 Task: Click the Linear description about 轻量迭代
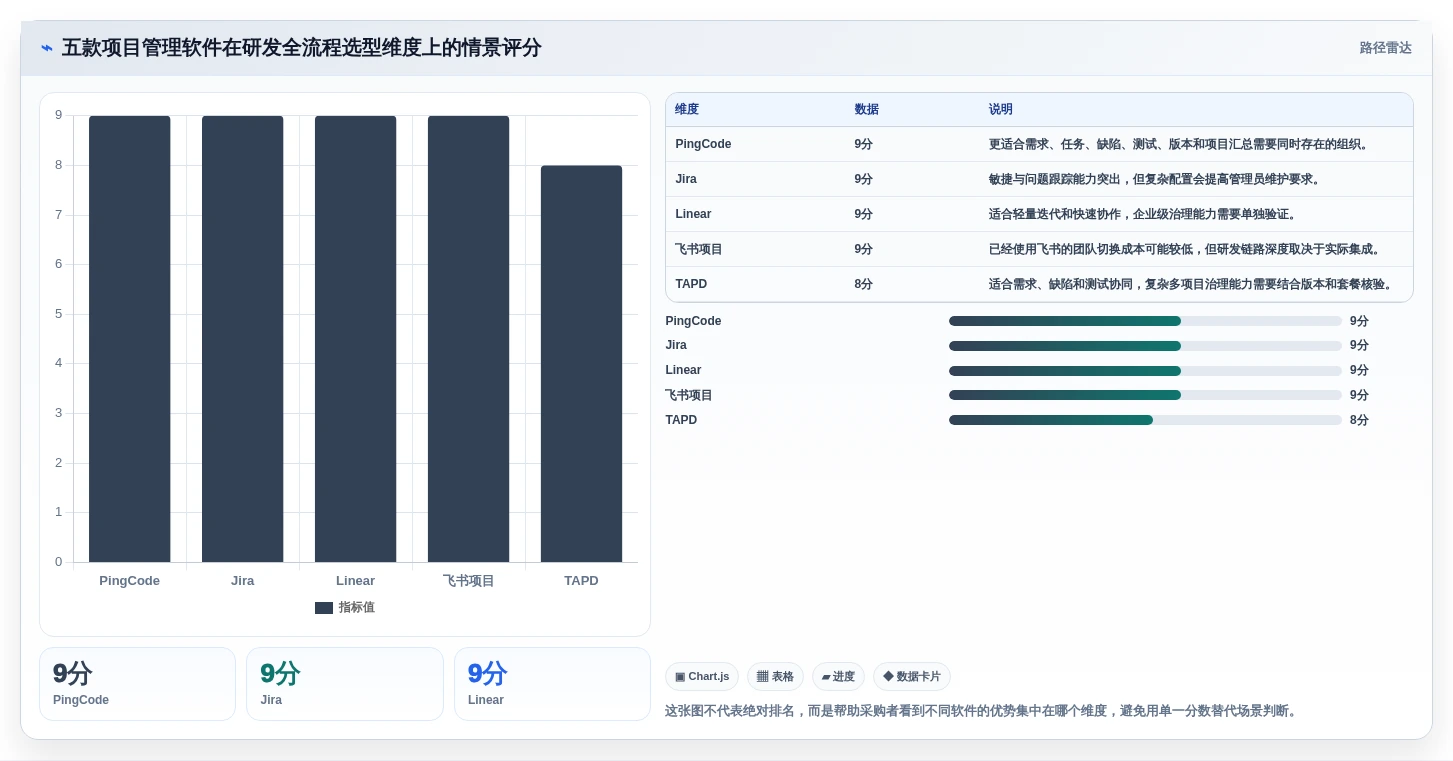1143,214
